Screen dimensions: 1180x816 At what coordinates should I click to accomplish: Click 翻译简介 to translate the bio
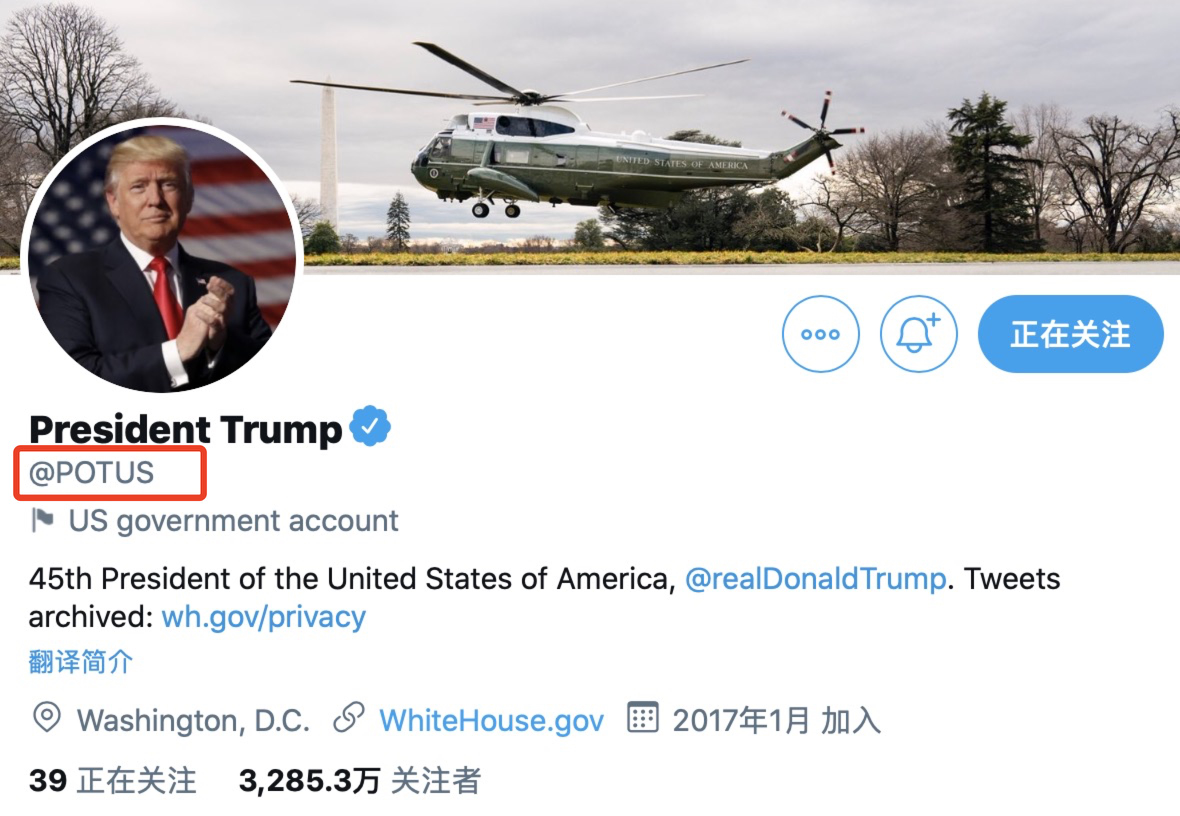(x=81, y=662)
